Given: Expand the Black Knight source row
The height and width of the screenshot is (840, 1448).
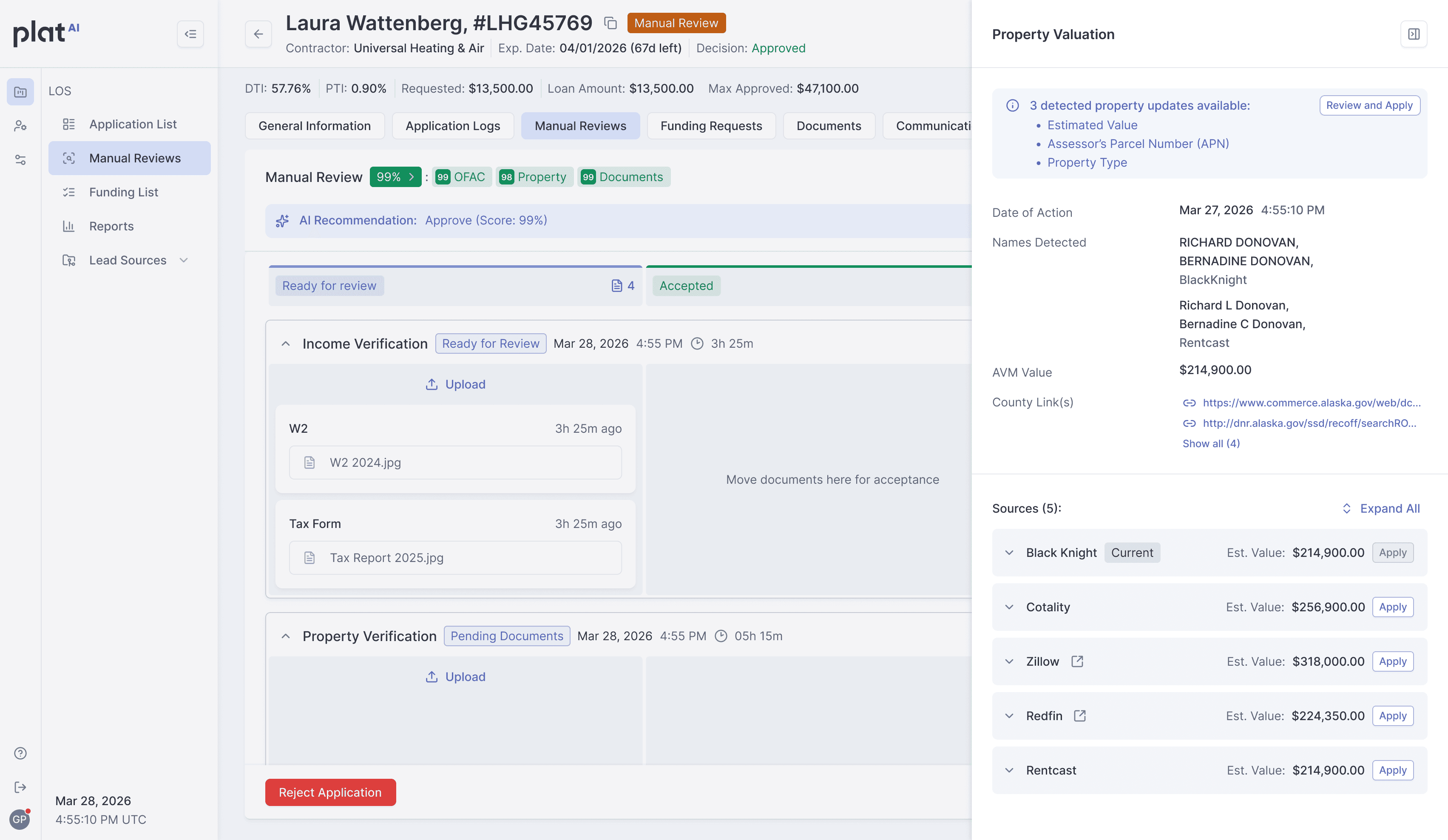Looking at the screenshot, I should [1009, 553].
